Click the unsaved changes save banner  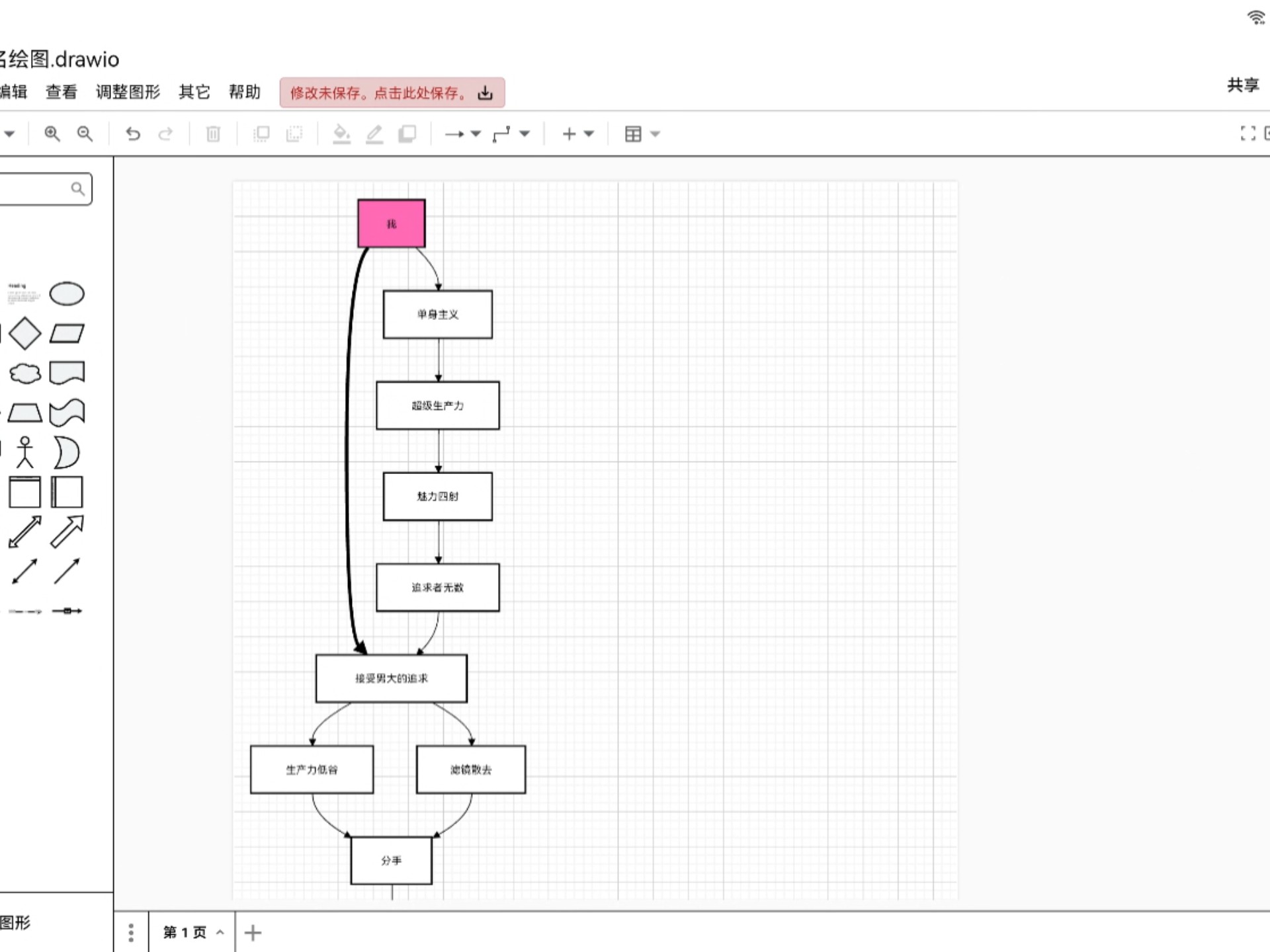pyautogui.click(x=393, y=93)
